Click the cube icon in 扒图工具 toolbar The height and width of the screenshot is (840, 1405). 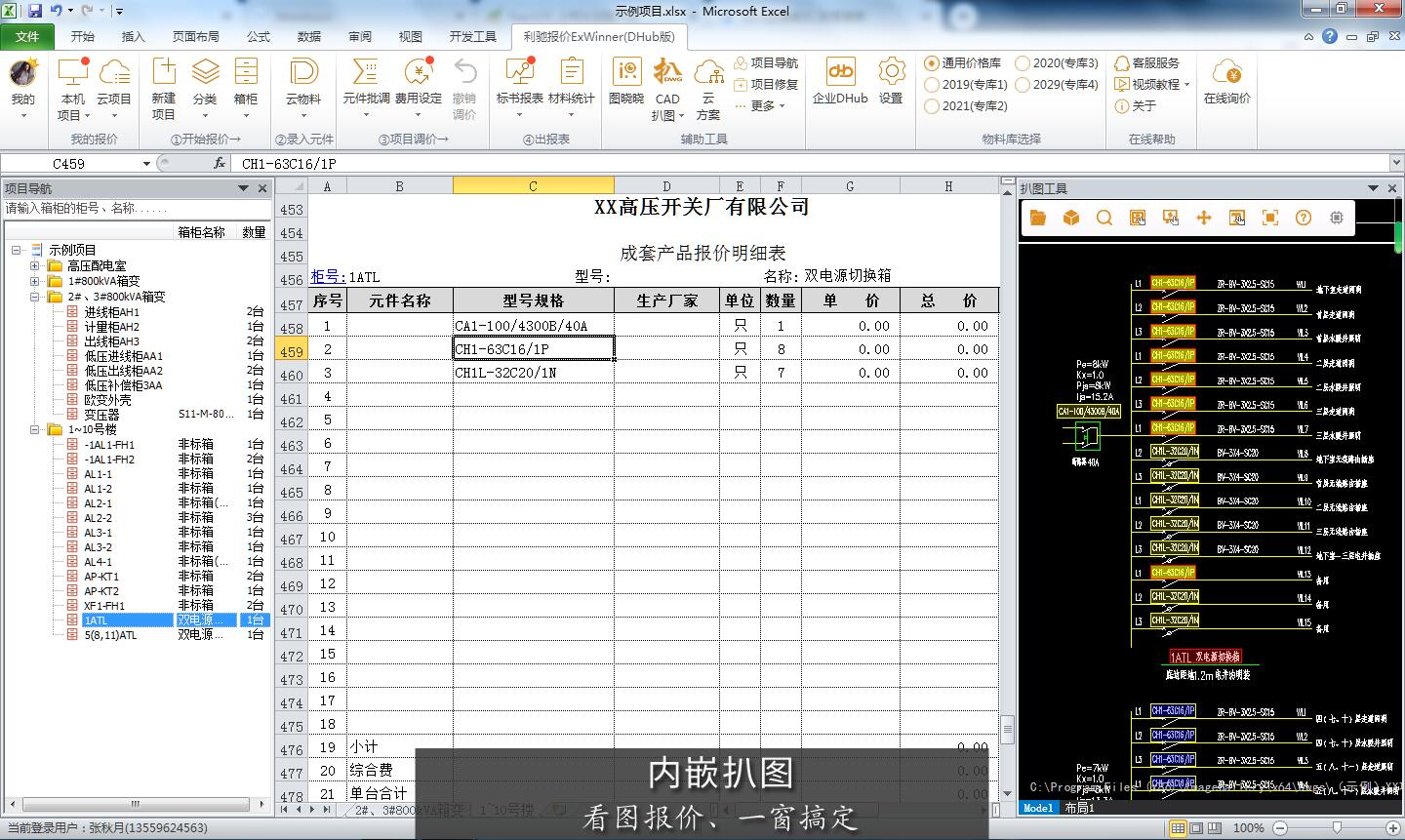[1071, 218]
